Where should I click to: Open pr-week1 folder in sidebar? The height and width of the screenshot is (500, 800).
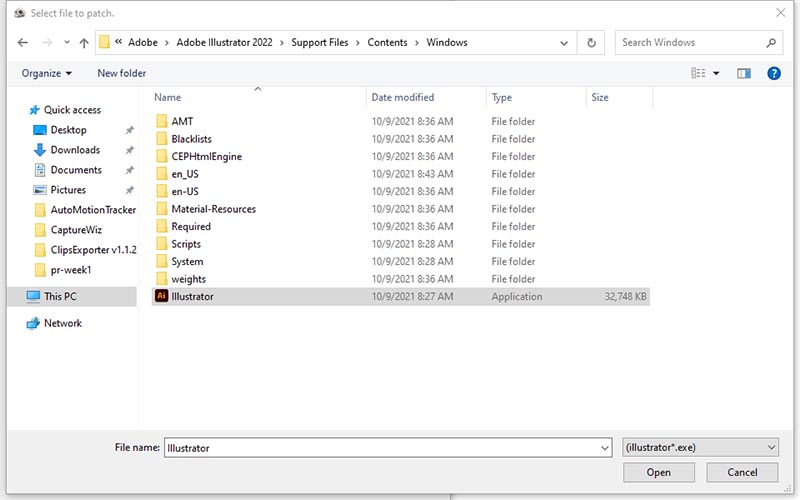[x=70, y=270]
